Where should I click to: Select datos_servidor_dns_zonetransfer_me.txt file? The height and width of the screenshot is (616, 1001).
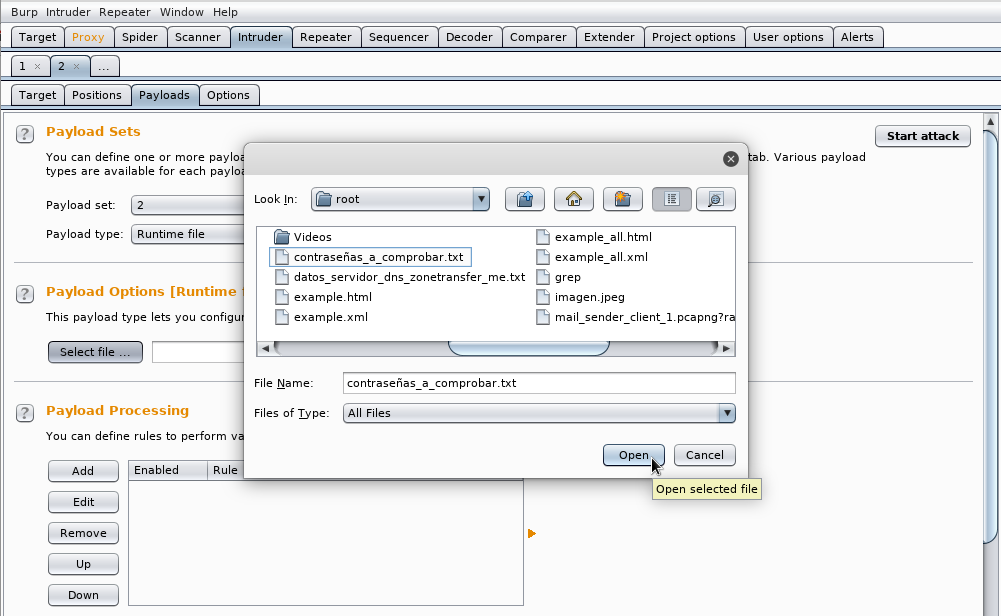pyautogui.click(x=400, y=277)
